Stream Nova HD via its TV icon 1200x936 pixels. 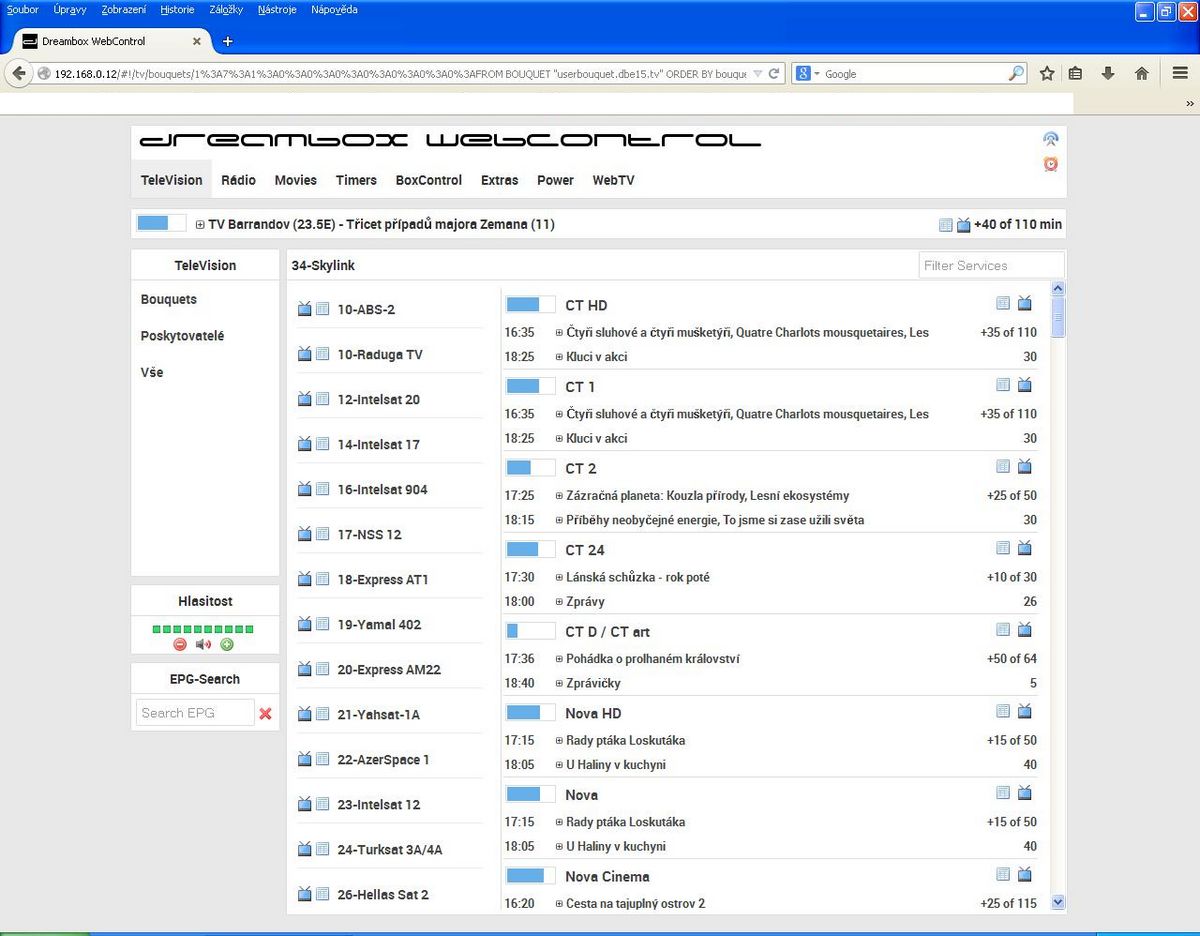[x=1025, y=711]
